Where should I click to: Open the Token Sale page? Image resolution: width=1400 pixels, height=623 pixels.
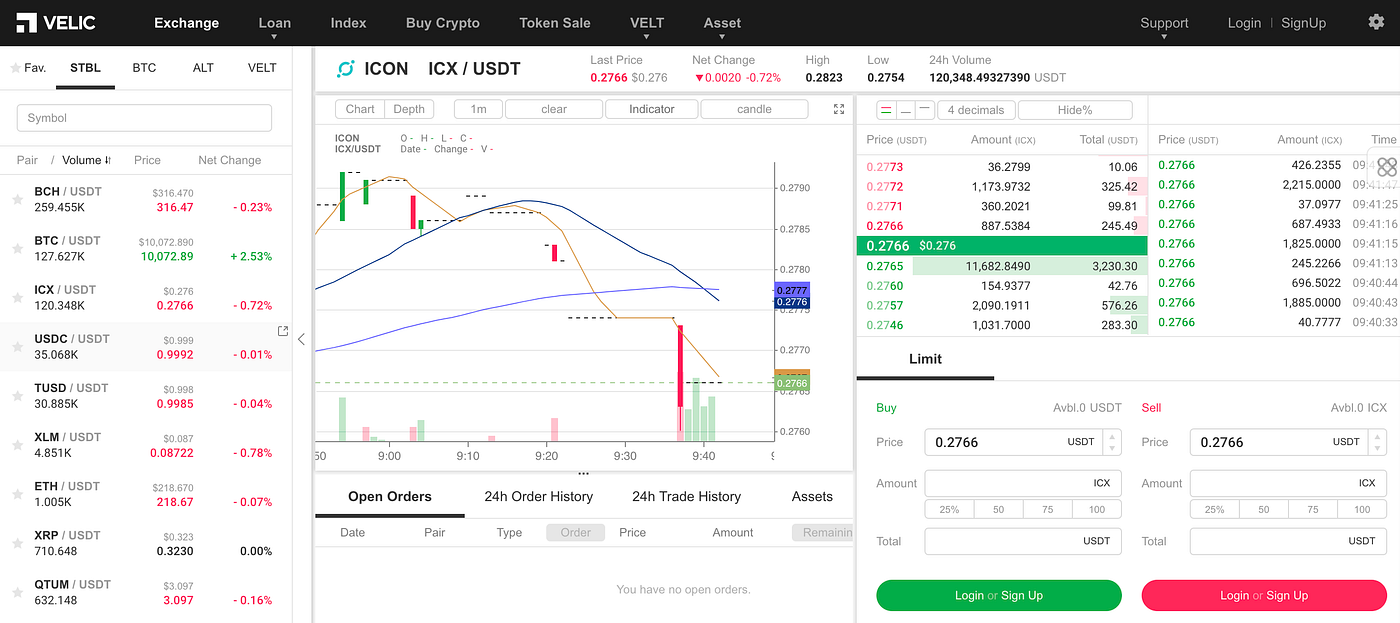(555, 22)
